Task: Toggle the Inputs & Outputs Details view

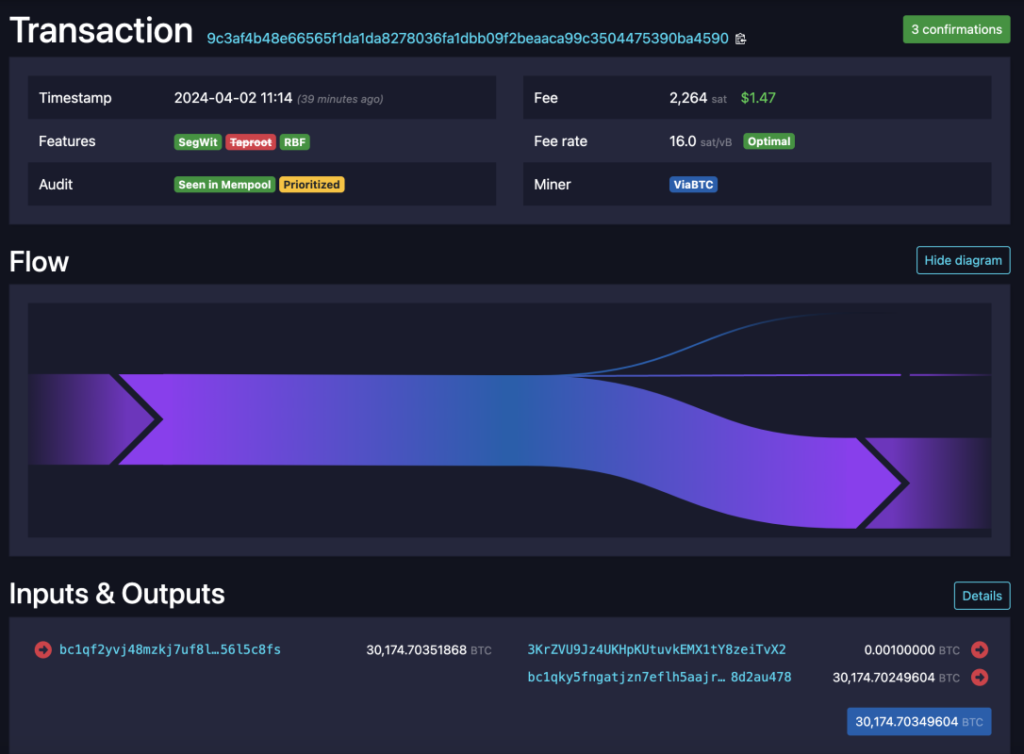Action: (x=981, y=595)
